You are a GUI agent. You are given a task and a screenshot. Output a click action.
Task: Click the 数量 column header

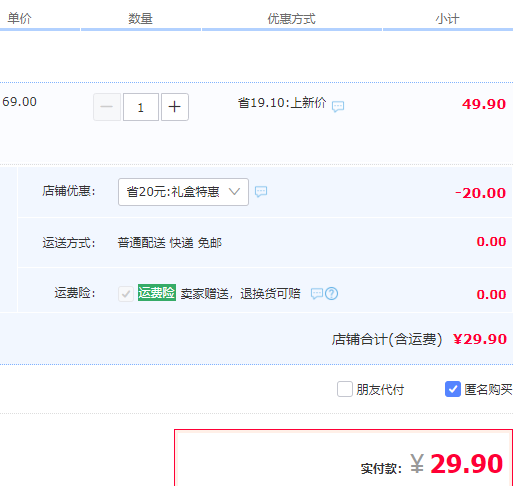tap(140, 19)
